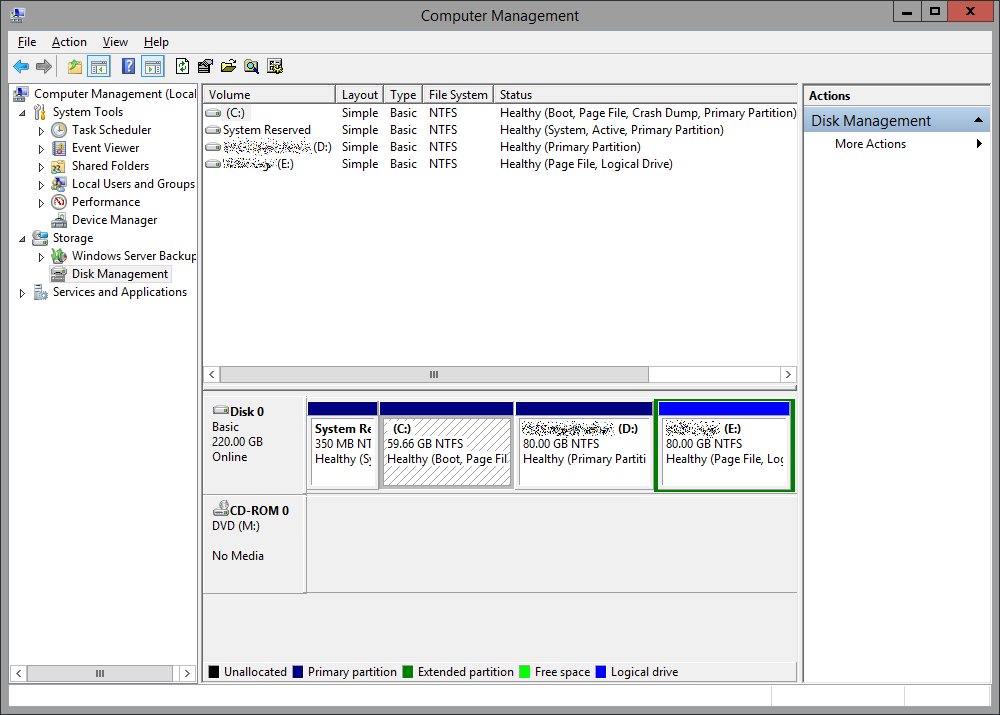Viewport: 1000px width, 715px height.
Task: Expand the Windows Server Backup node
Action: [41, 256]
